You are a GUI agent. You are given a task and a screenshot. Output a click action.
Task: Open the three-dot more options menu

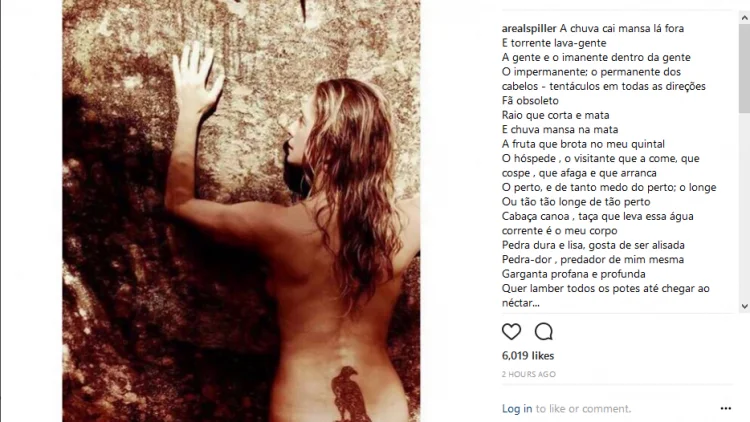726,408
